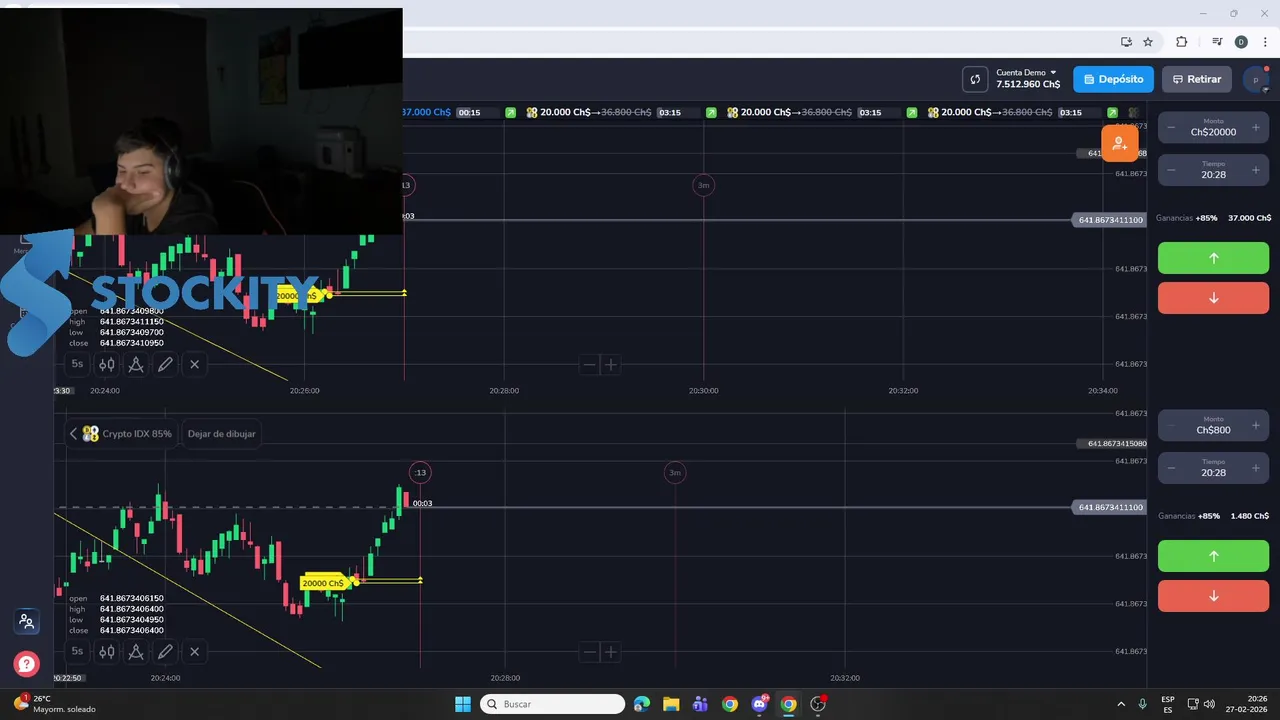Click the Chrome bookmark star icon

(x=1148, y=42)
